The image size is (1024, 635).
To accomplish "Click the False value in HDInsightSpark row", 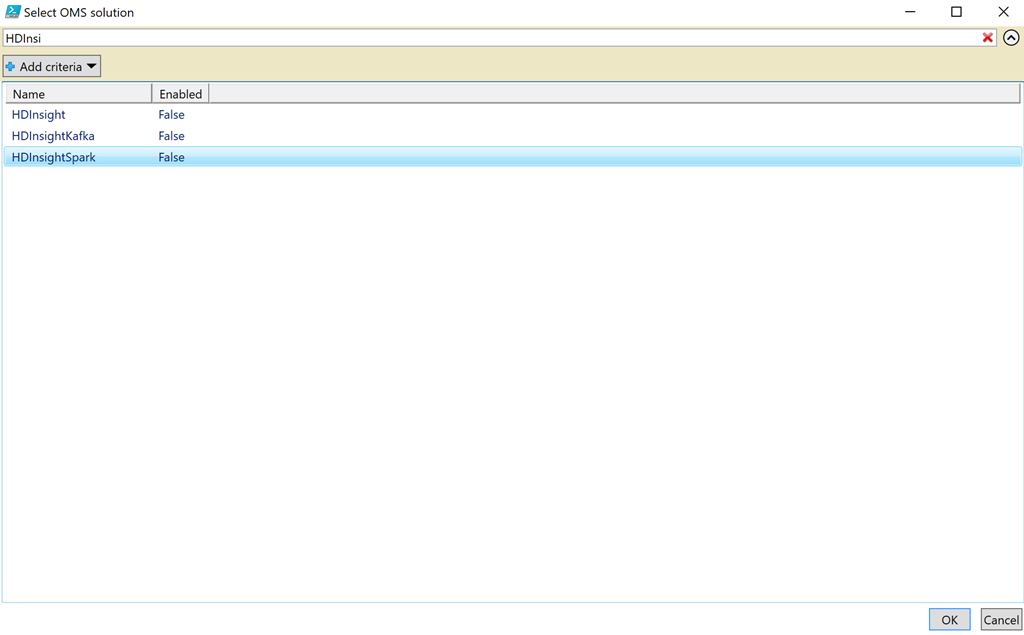I will (x=171, y=157).
